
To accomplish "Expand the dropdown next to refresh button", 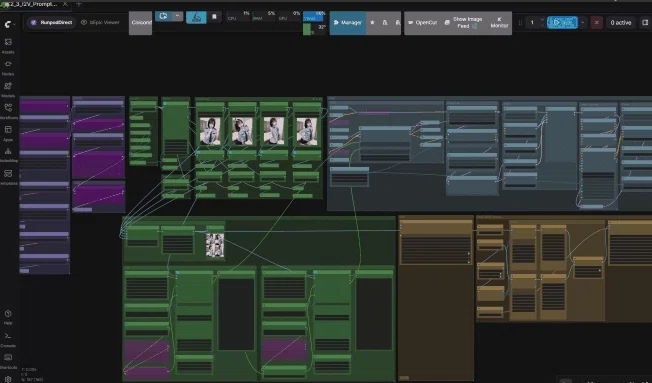I will coord(178,16).
